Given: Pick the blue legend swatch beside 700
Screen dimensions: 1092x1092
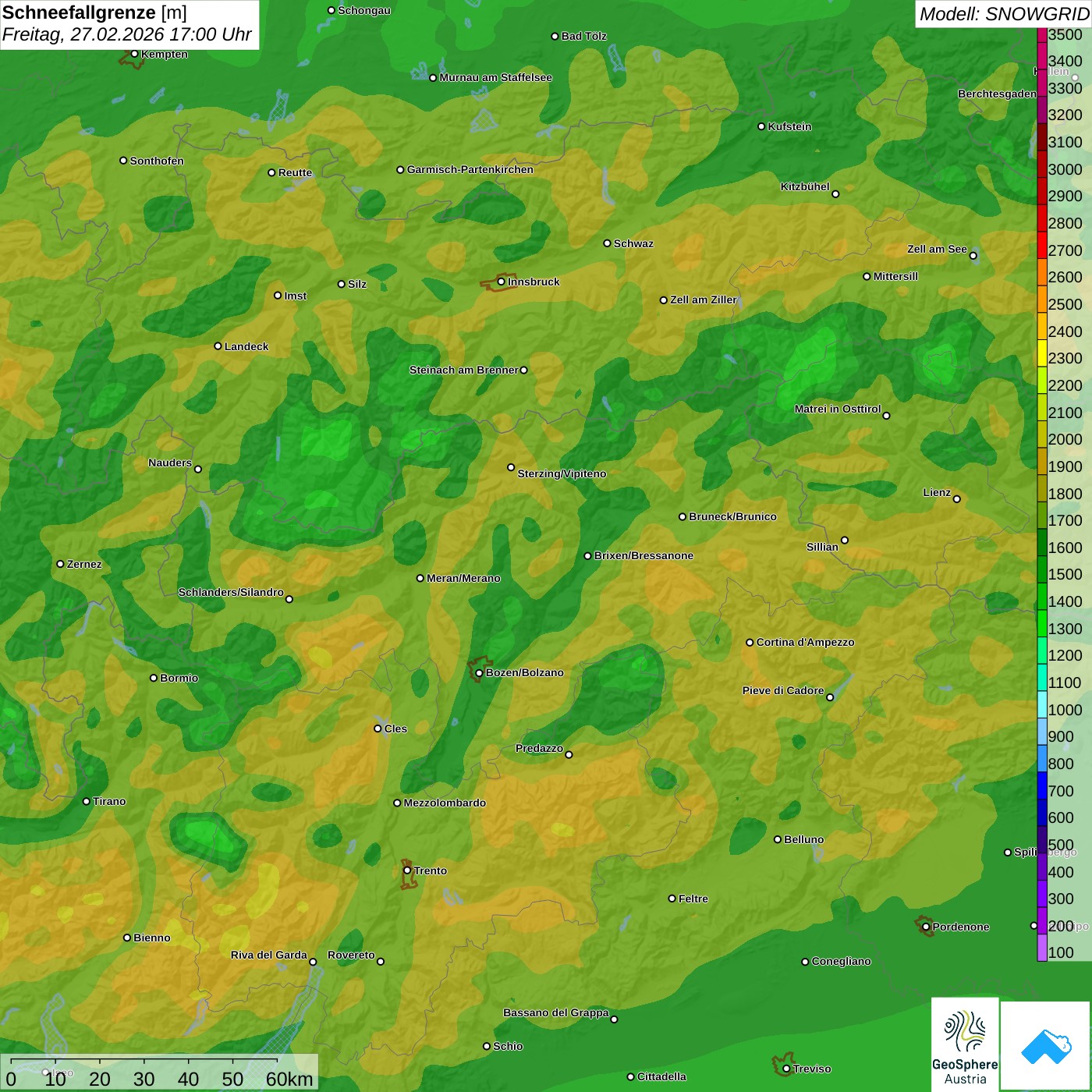Looking at the screenshot, I should click(x=1042, y=785).
